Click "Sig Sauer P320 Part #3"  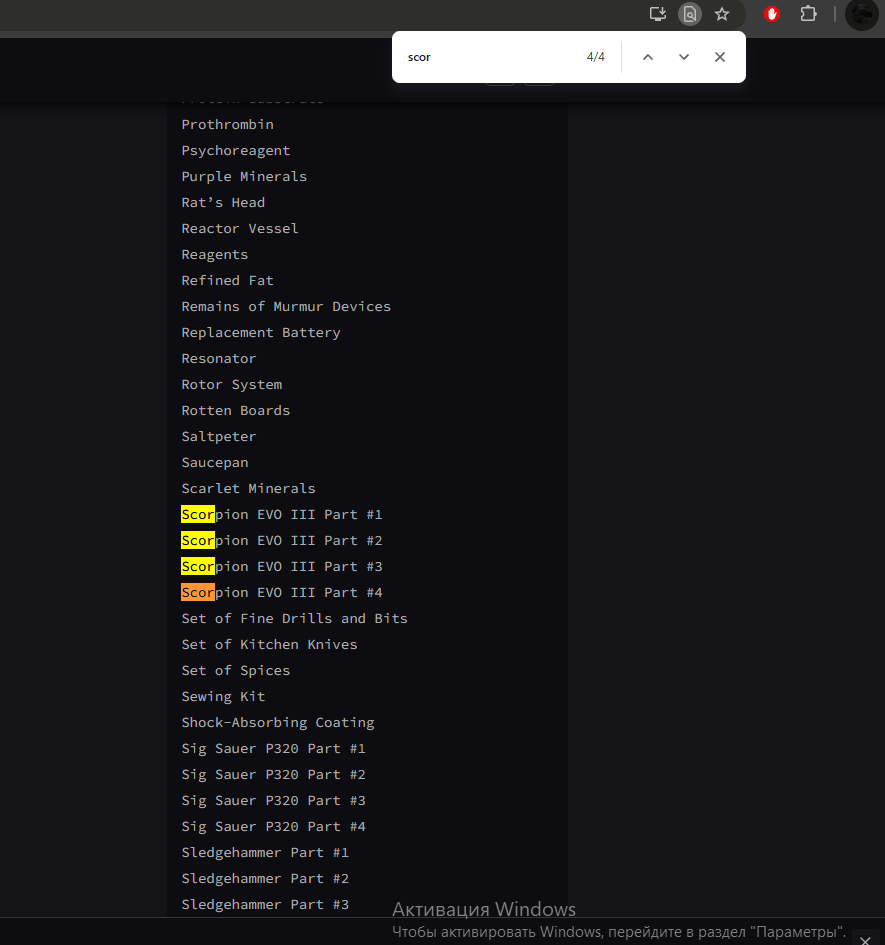(274, 800)
